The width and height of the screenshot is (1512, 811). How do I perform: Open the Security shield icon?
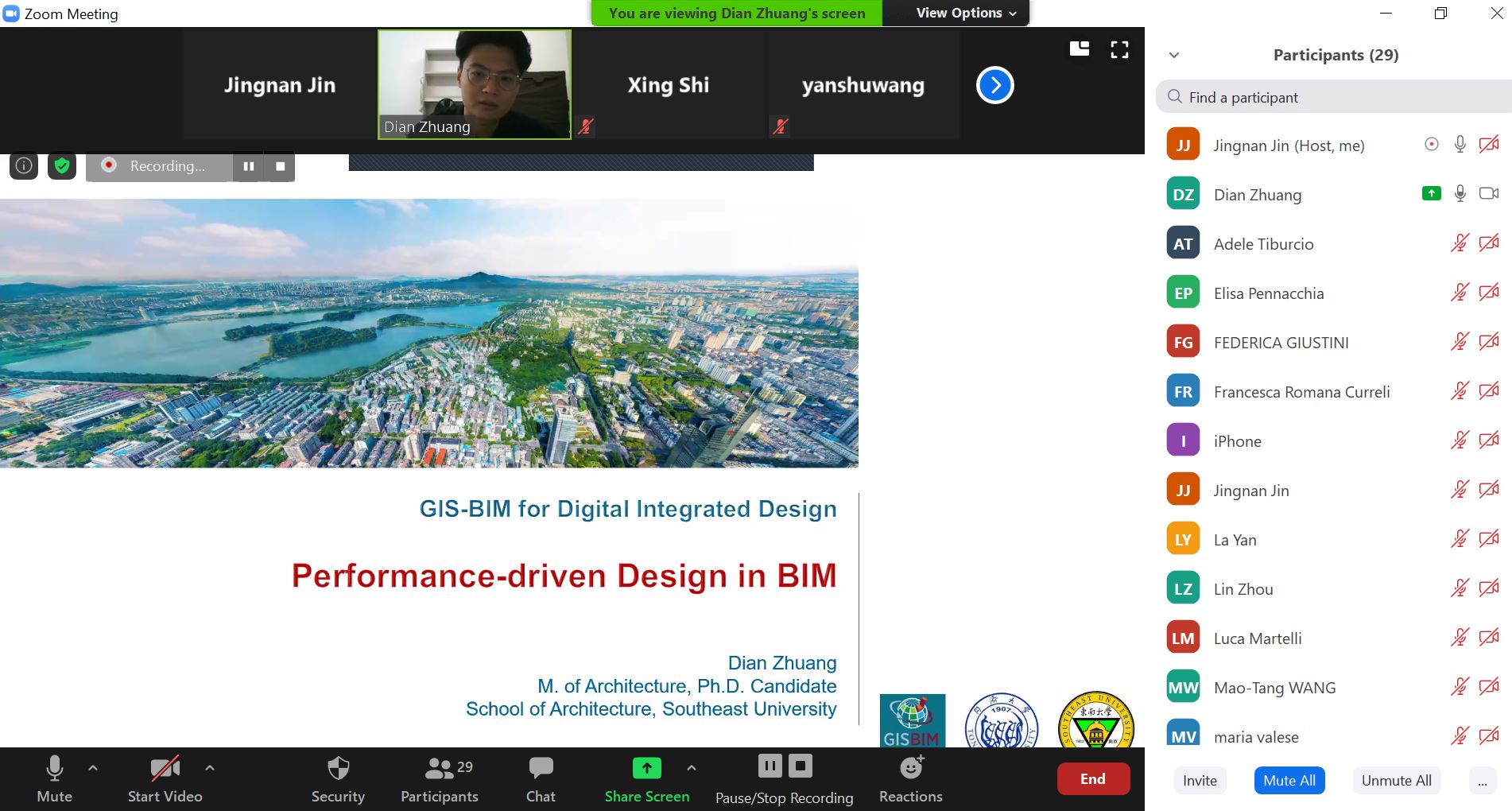[338, 769]
